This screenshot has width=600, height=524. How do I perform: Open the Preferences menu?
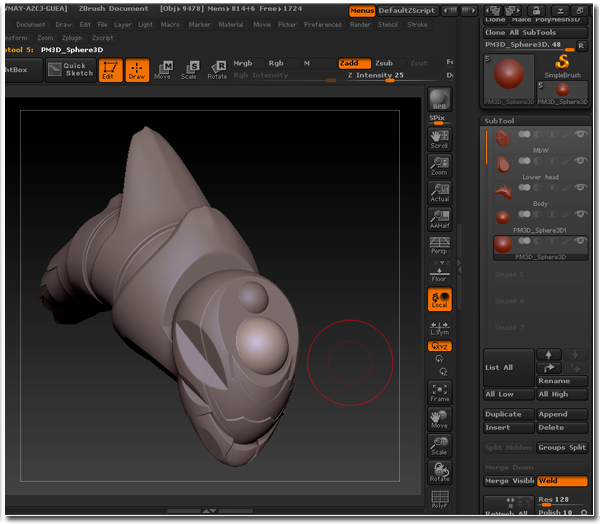point(323,24)
